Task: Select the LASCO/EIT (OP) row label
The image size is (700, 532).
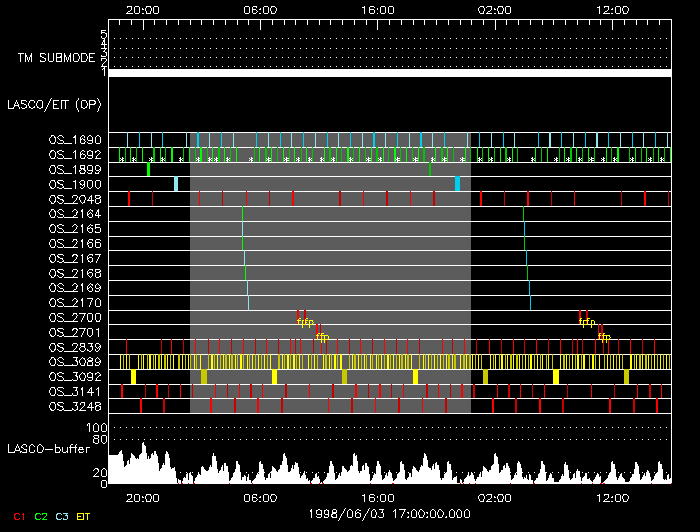Action: tap(54, 105)
